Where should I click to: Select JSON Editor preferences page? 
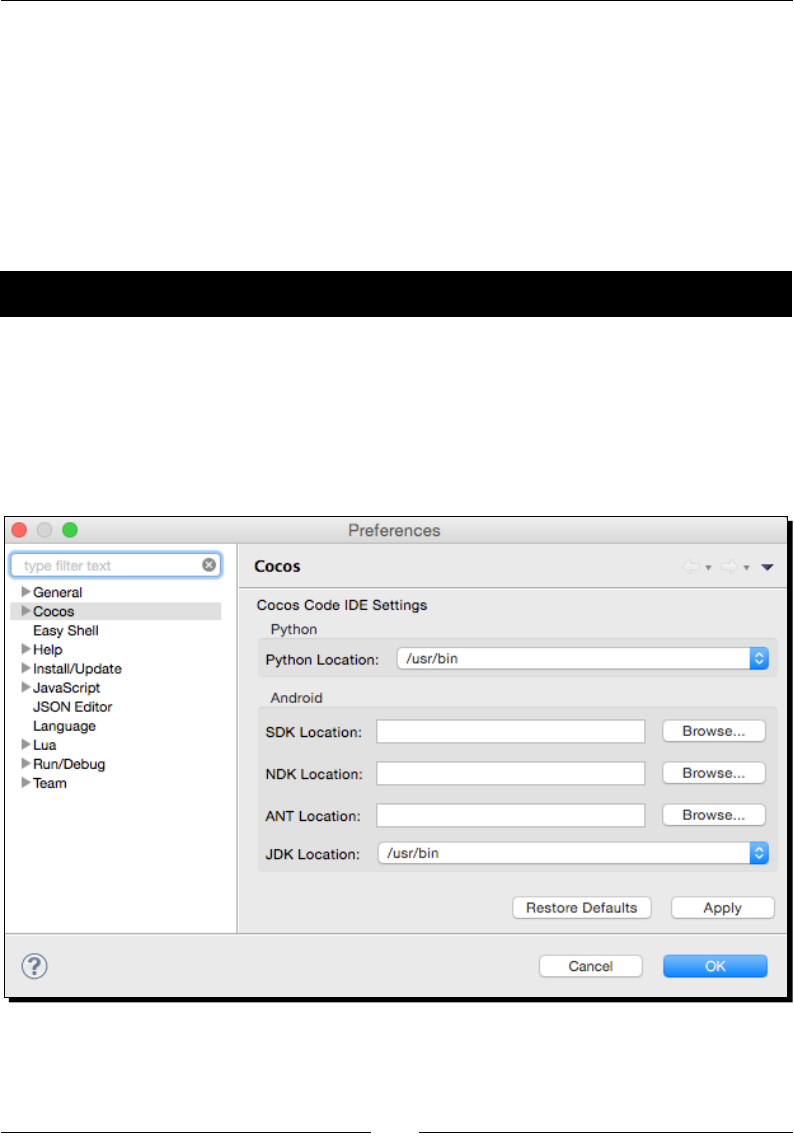[72, 706]
